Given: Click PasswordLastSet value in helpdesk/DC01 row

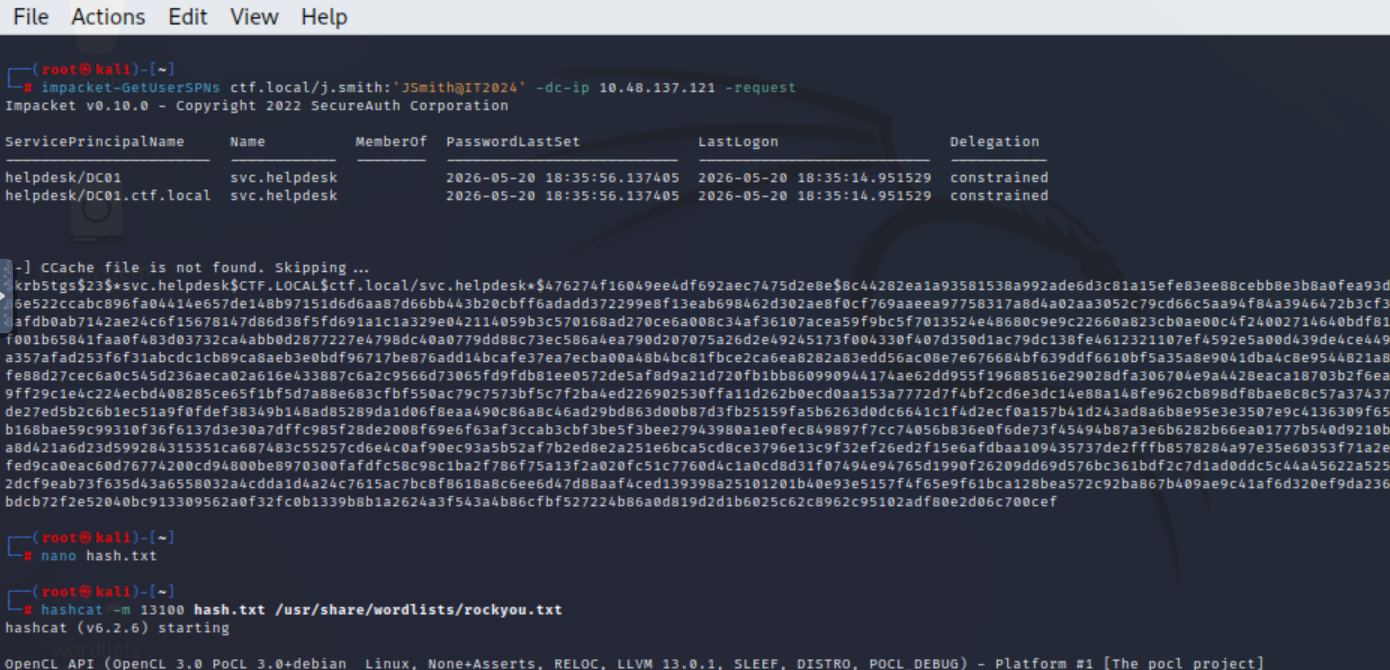Looking at the screenshot, I should pyautogui.click(x=563, y=178).
